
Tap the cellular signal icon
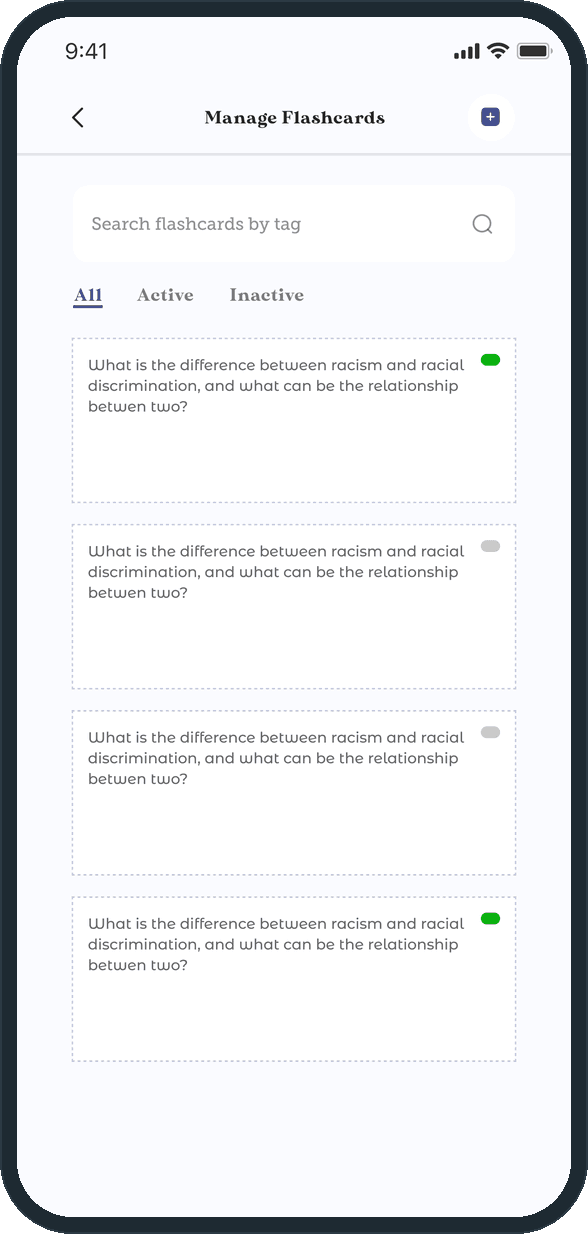[x=467, y=52]
